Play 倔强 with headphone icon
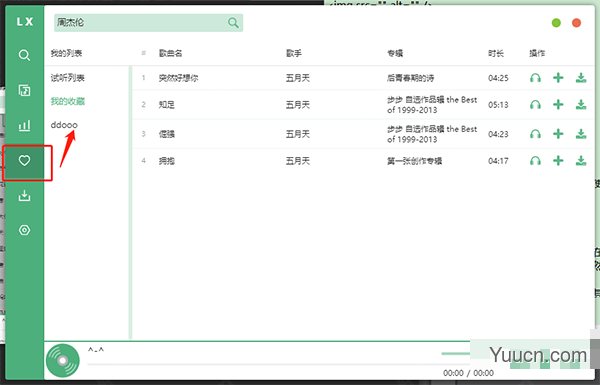The image size is (600, 385). pos(535,134)
